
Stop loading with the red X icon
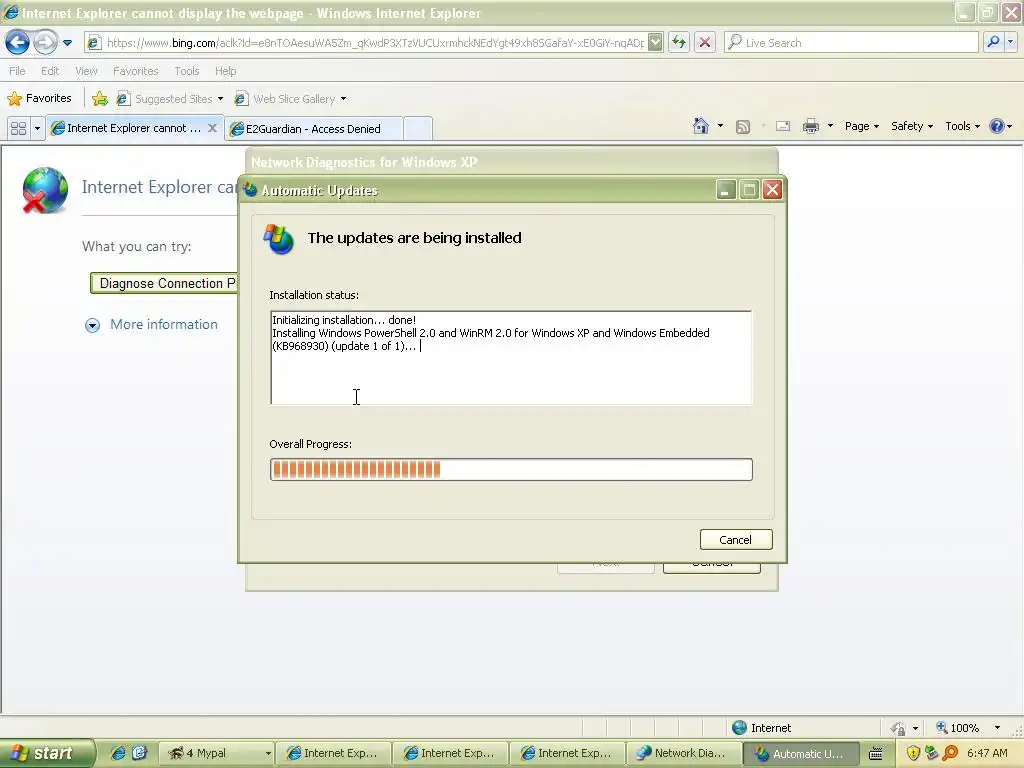(x=705, y=43)
